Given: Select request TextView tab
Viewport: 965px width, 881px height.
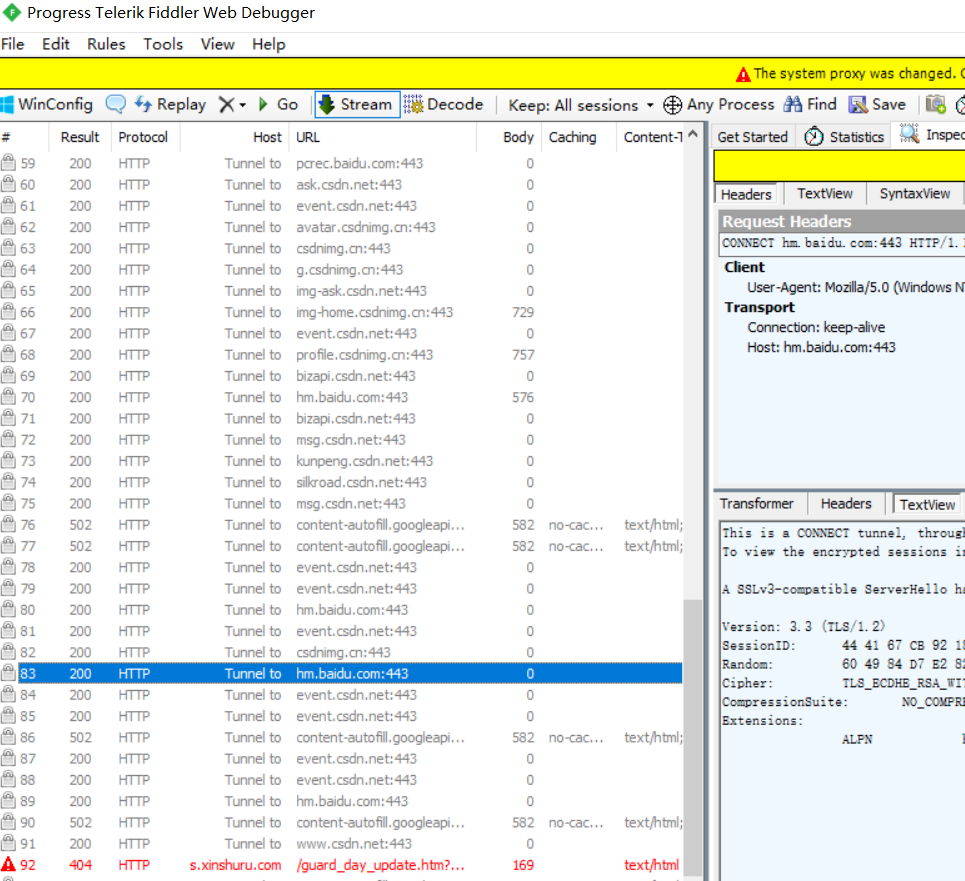Looking at the screenshot, I should point(825,194).
